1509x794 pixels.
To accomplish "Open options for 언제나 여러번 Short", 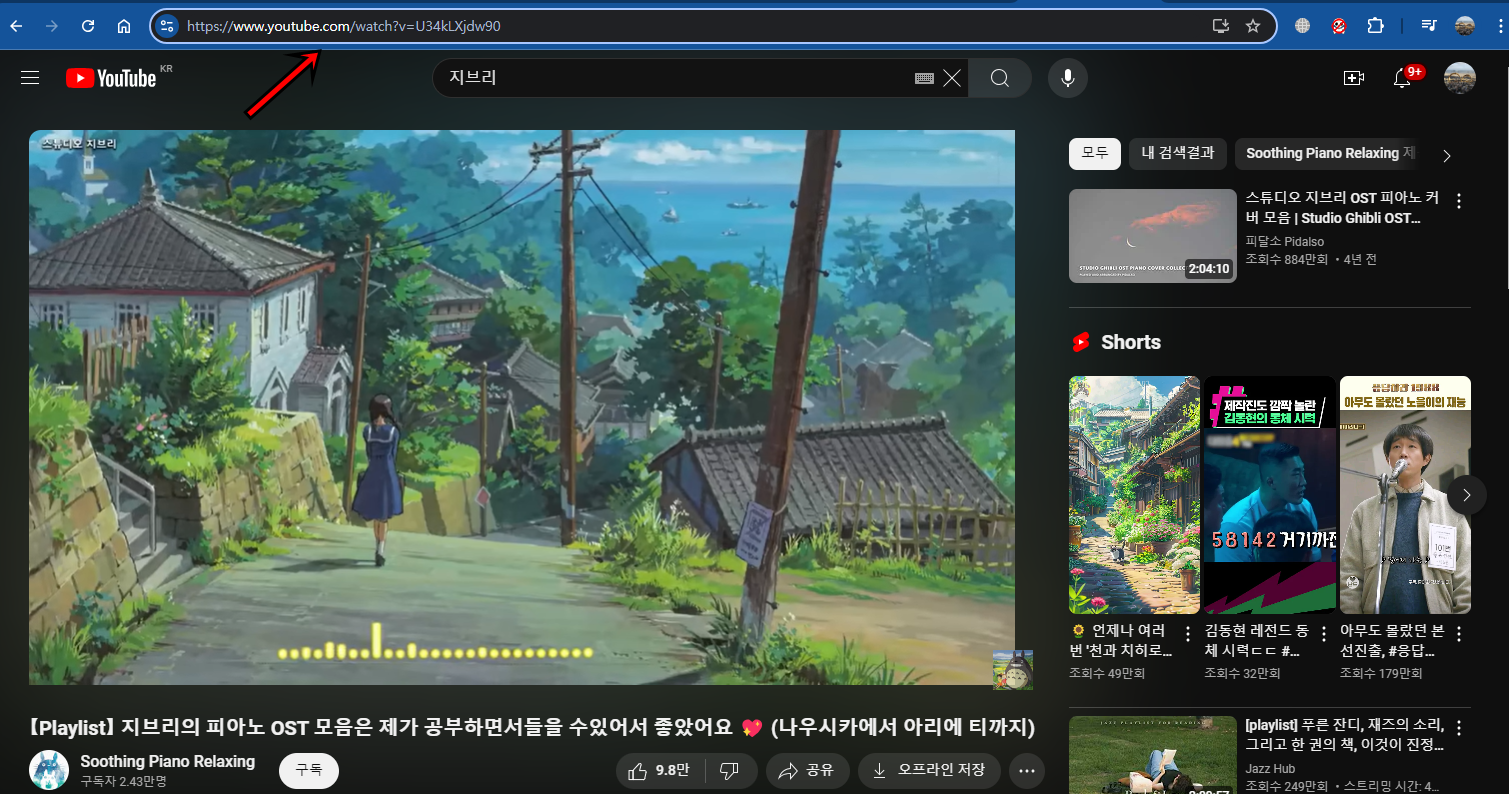I will click(x=1188, y=634).
